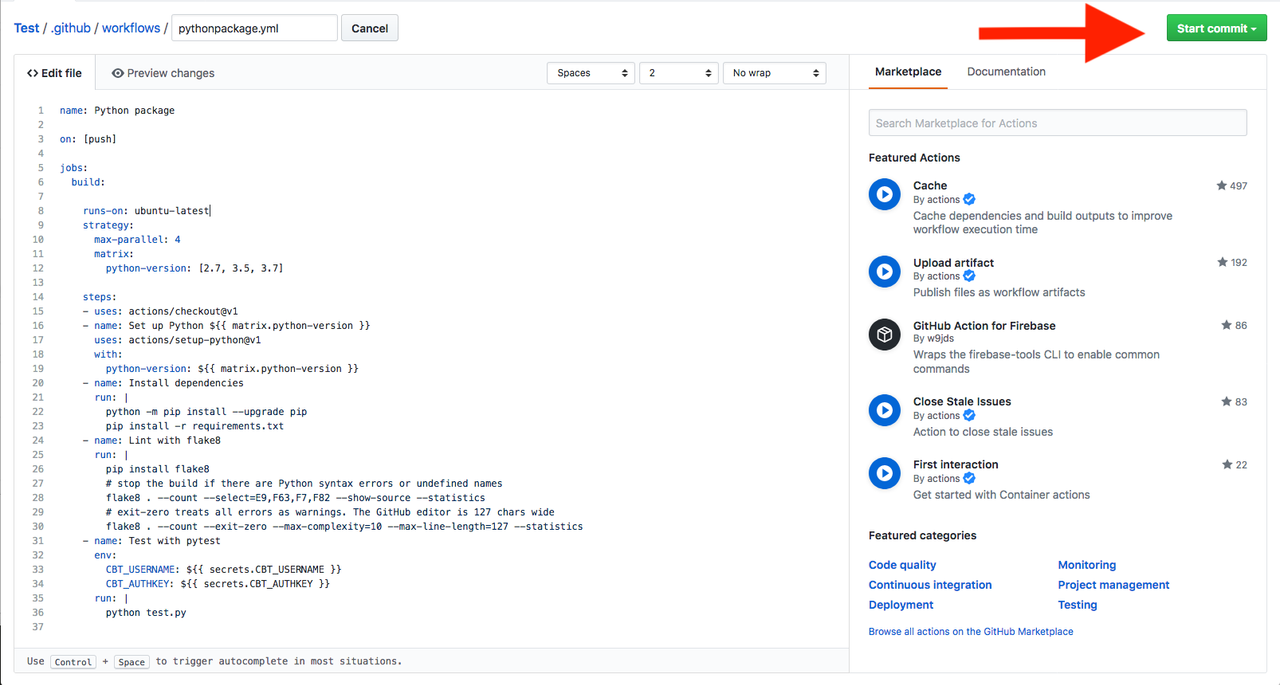Screen dimensions: 1280x685
Task: Open the Spaces indent mode dropdown
Action: [591, 73]
